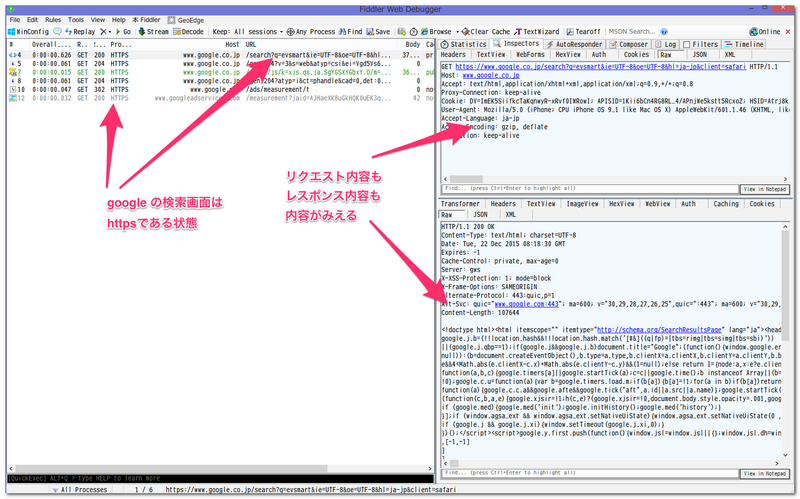Screen dimensions: 800x499
Task: Tear off the inspector panel
Action: (584, 32)
